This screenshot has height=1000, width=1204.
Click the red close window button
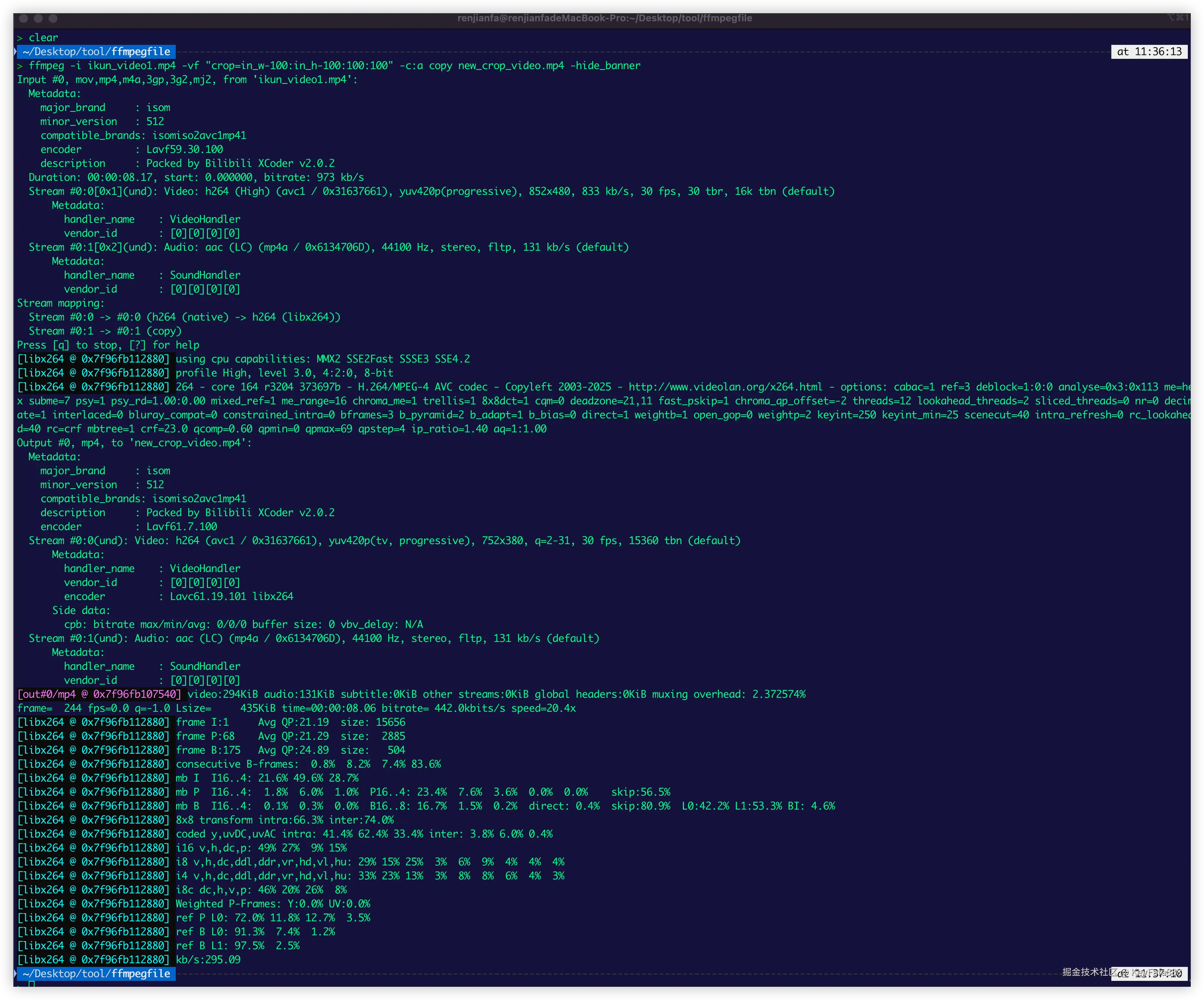24,18
